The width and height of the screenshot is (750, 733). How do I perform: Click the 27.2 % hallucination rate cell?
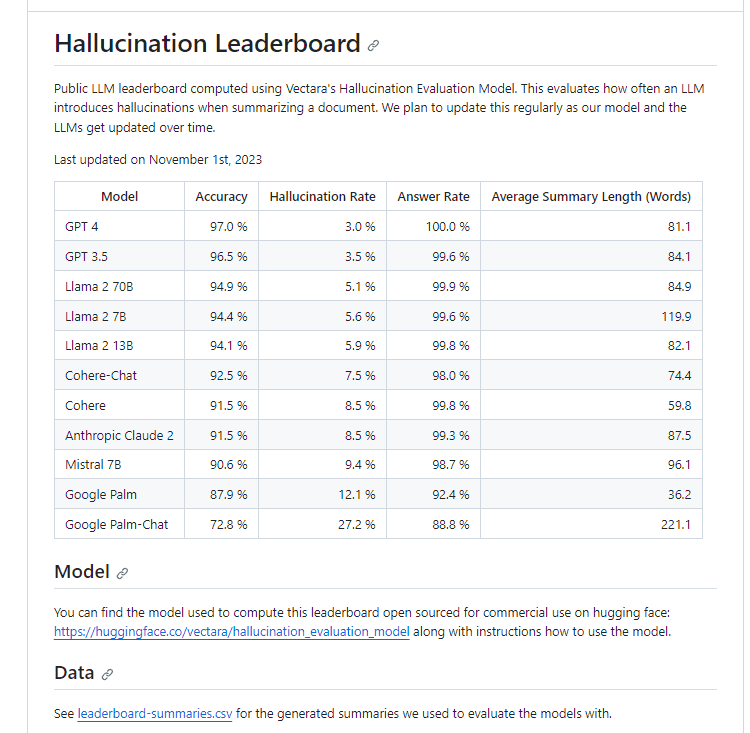tap(322, 524)
